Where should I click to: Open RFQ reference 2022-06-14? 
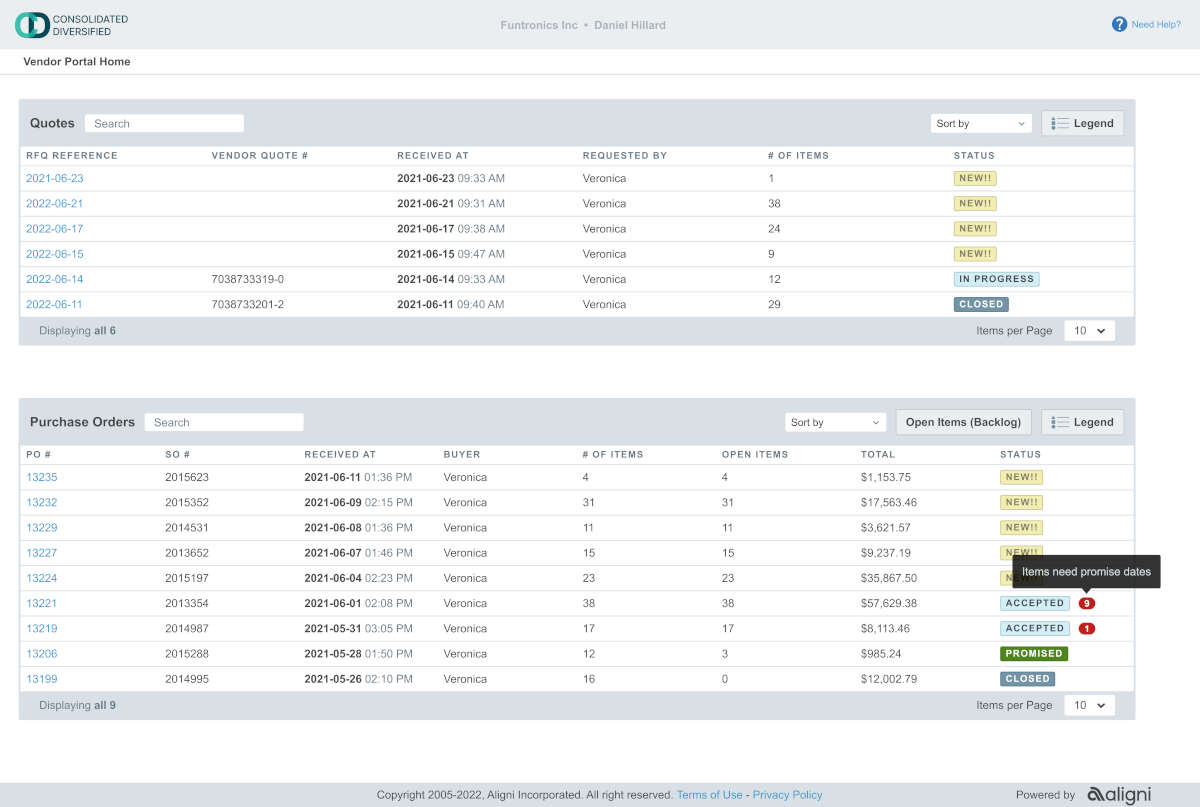pos(55,279)
